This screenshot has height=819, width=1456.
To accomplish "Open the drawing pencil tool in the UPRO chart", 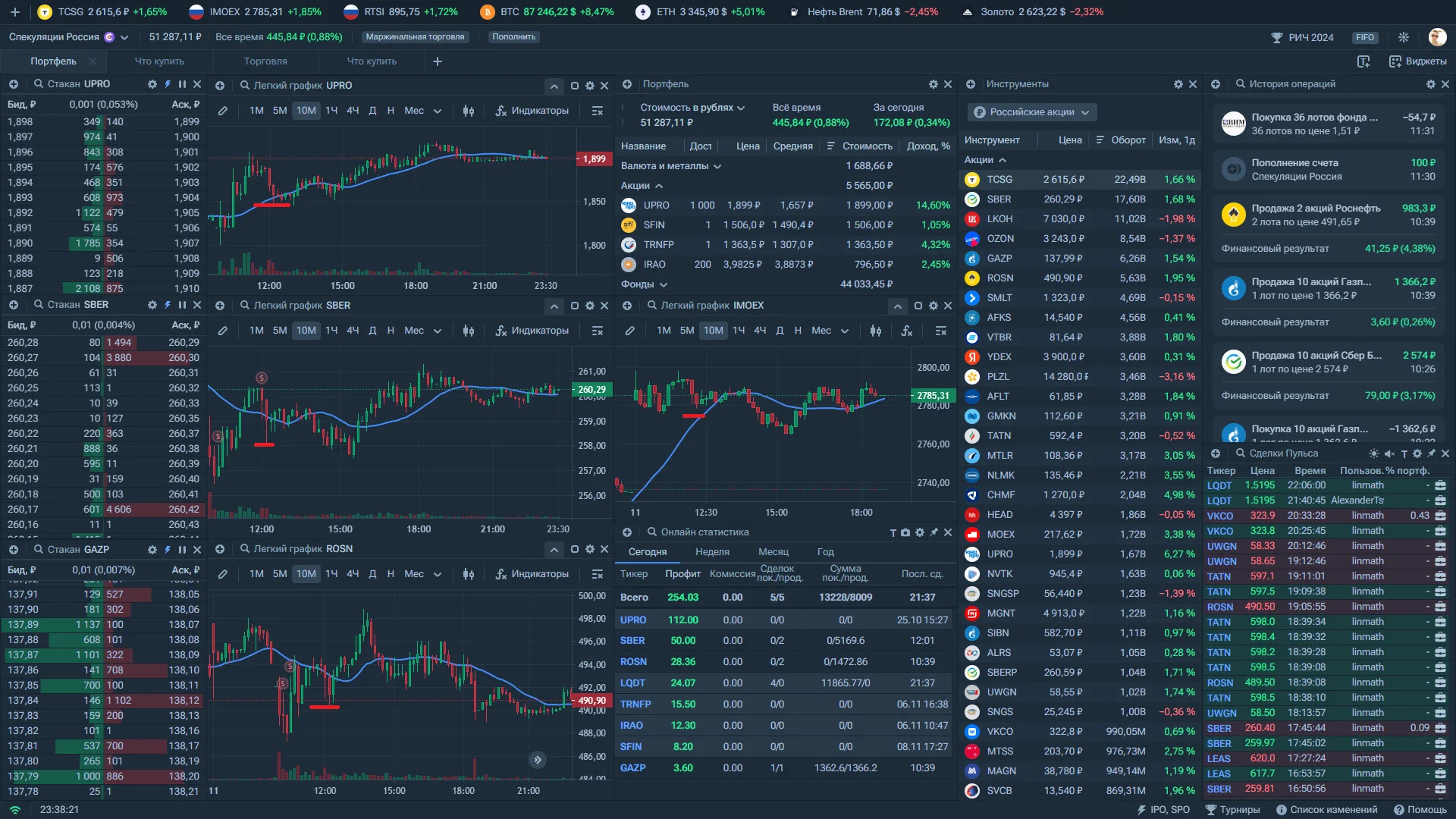I will click(222, 111).
